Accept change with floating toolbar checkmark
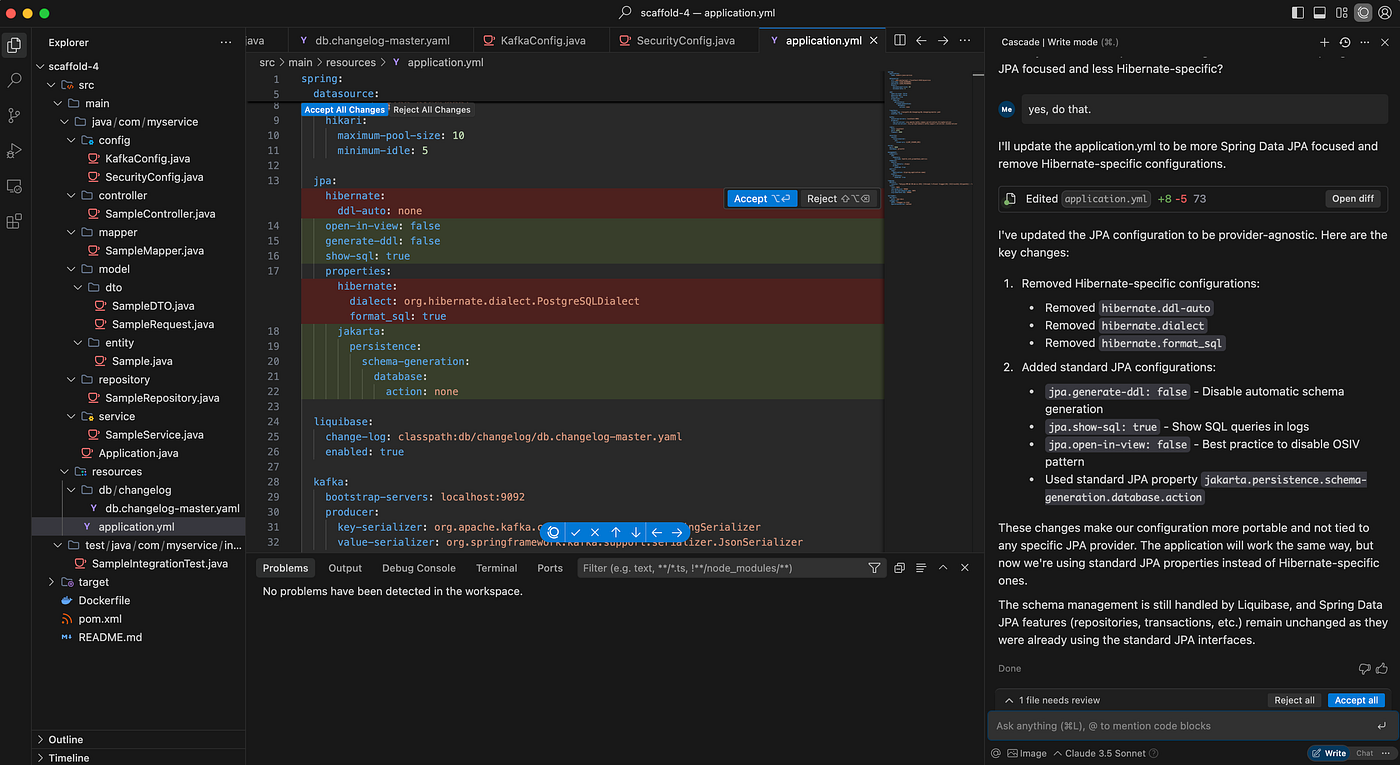The image size is (1400, 765). pos(576,533)
